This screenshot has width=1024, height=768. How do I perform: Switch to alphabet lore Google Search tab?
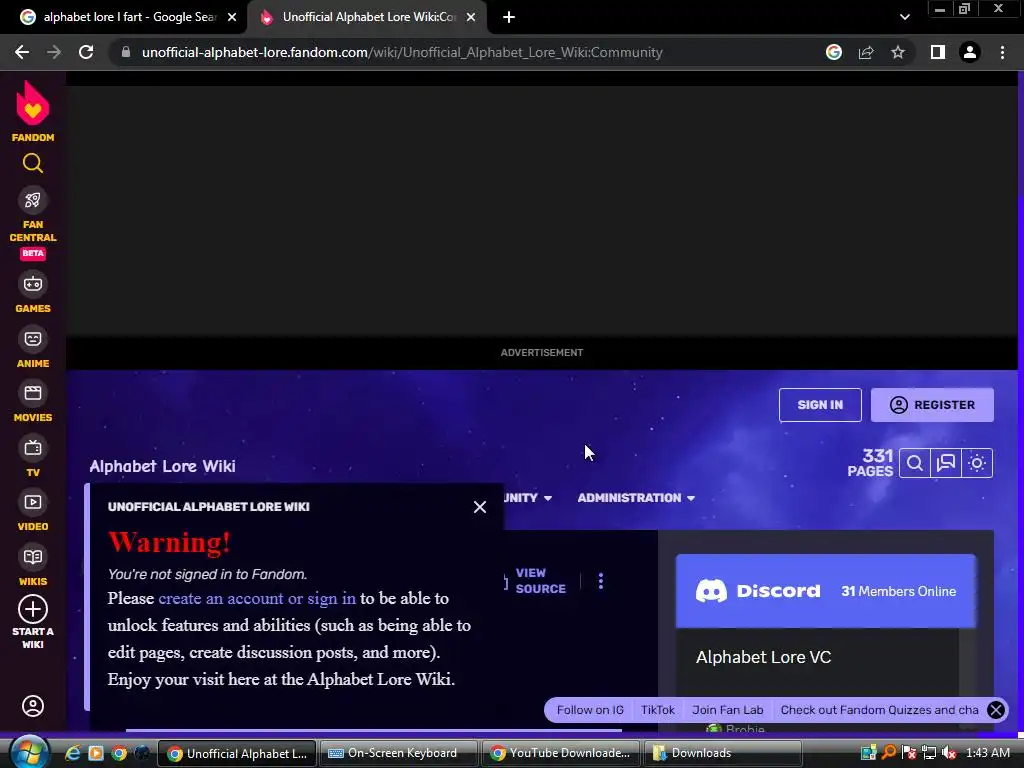122,17
